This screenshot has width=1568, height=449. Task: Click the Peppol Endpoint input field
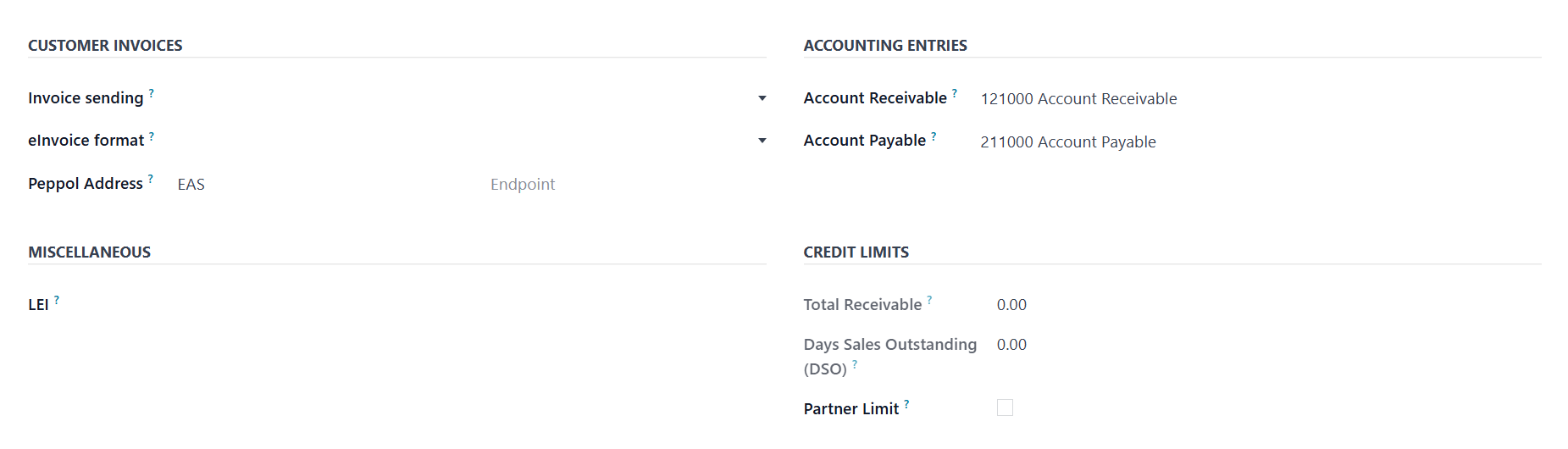coord(627,185)
